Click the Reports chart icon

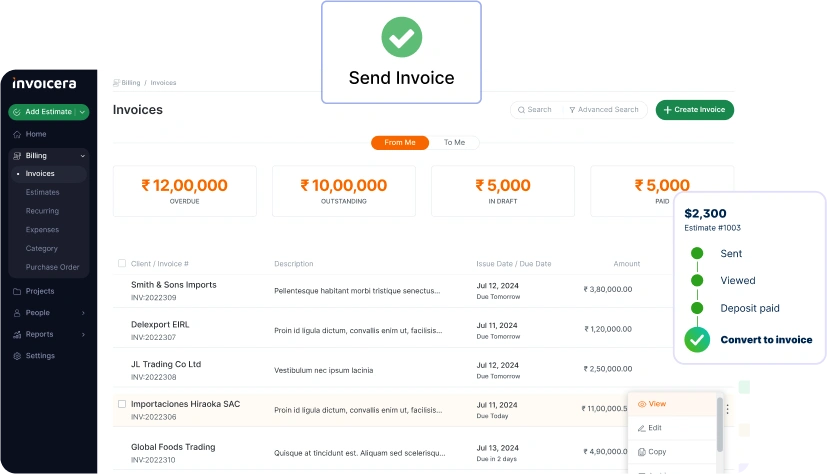(x=17, y=335)
